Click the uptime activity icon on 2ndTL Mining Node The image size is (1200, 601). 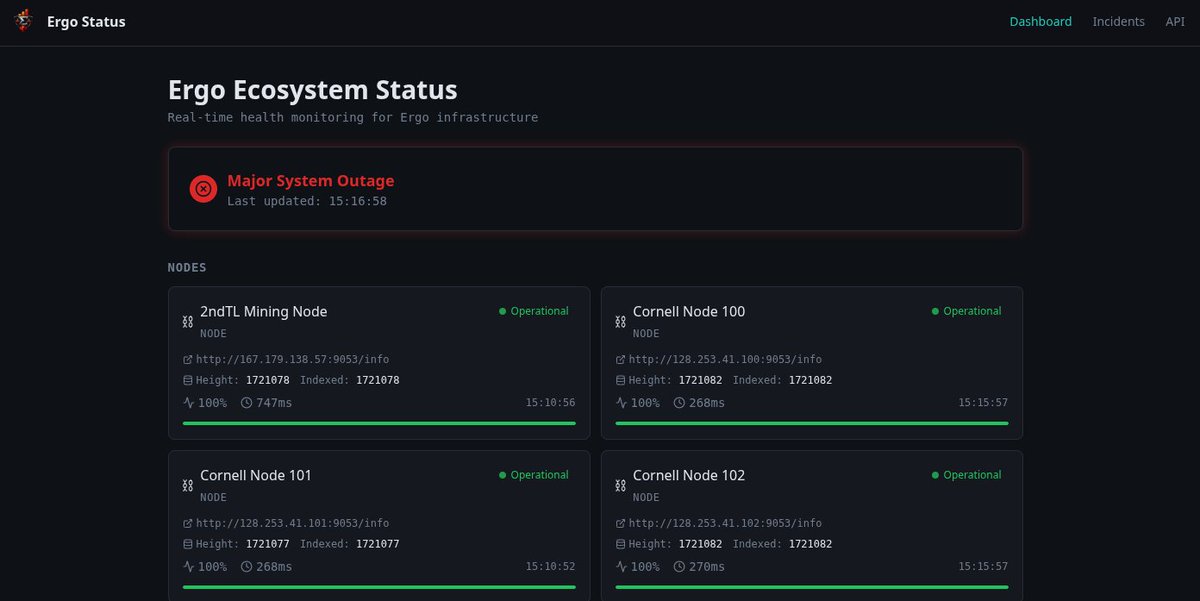(187, 403)
